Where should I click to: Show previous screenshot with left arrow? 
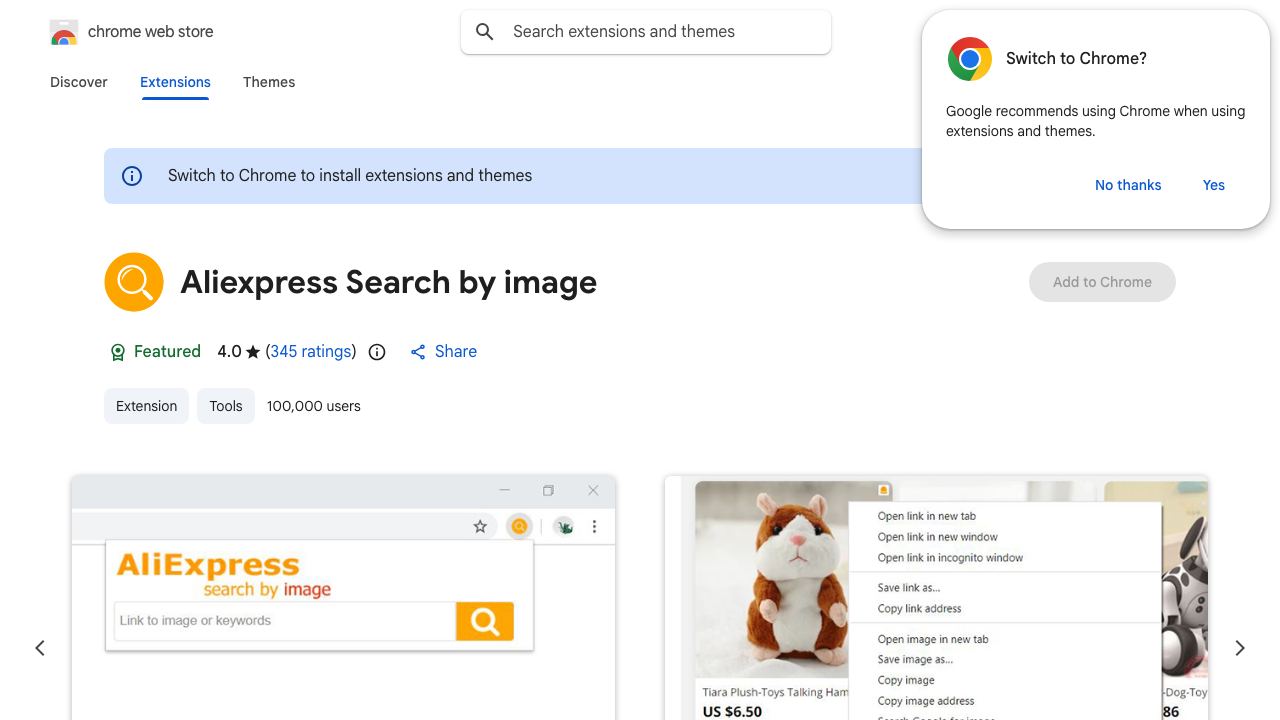point(40,648)
